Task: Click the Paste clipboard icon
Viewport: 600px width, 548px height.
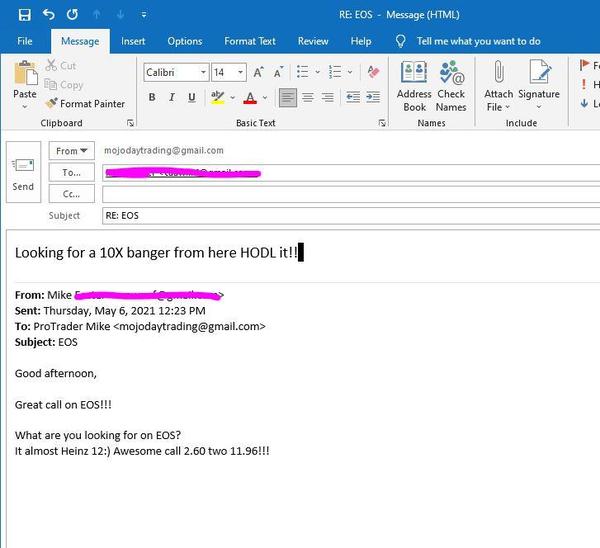Action: click(25, 76)
